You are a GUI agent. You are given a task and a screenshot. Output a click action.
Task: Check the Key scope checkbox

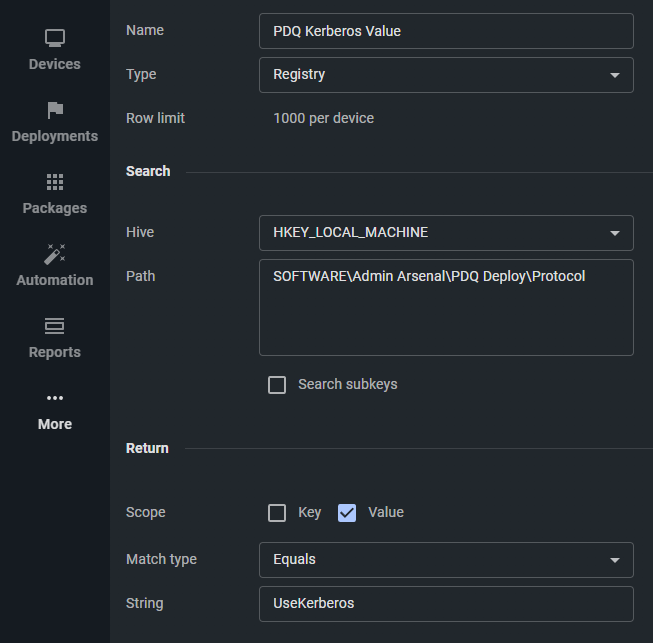277,513
